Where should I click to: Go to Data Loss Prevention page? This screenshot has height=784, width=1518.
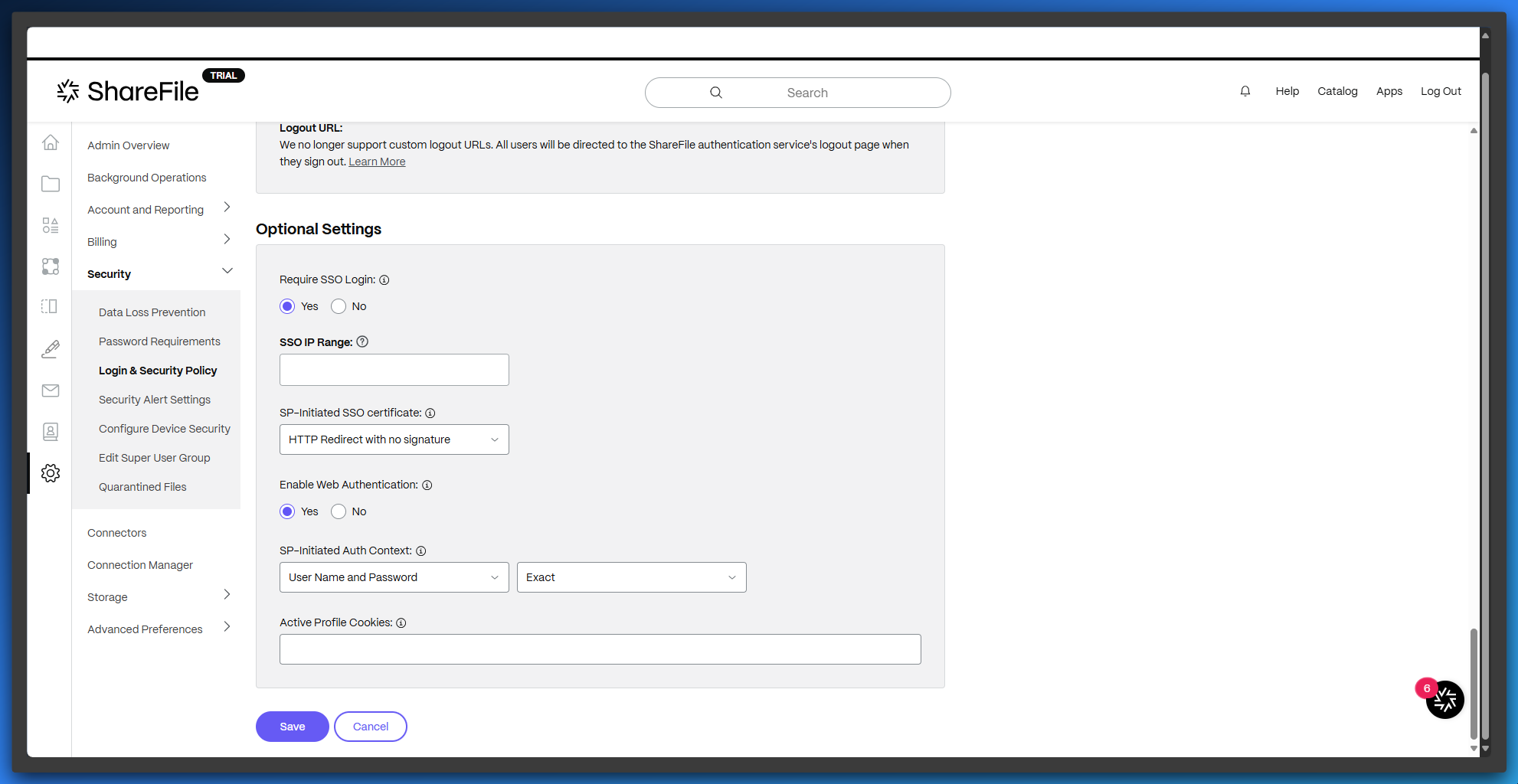pos(152,312)
